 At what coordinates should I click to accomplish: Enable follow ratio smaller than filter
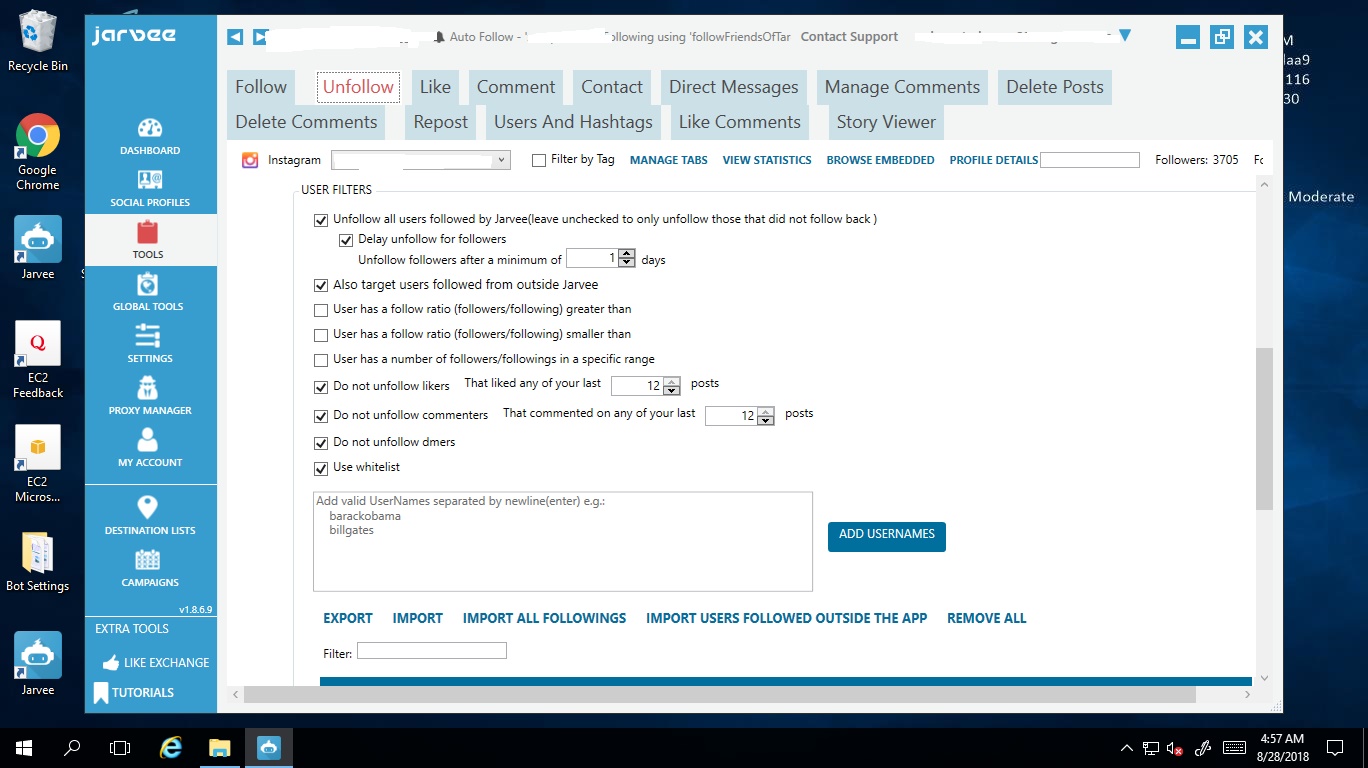point(321,336)
